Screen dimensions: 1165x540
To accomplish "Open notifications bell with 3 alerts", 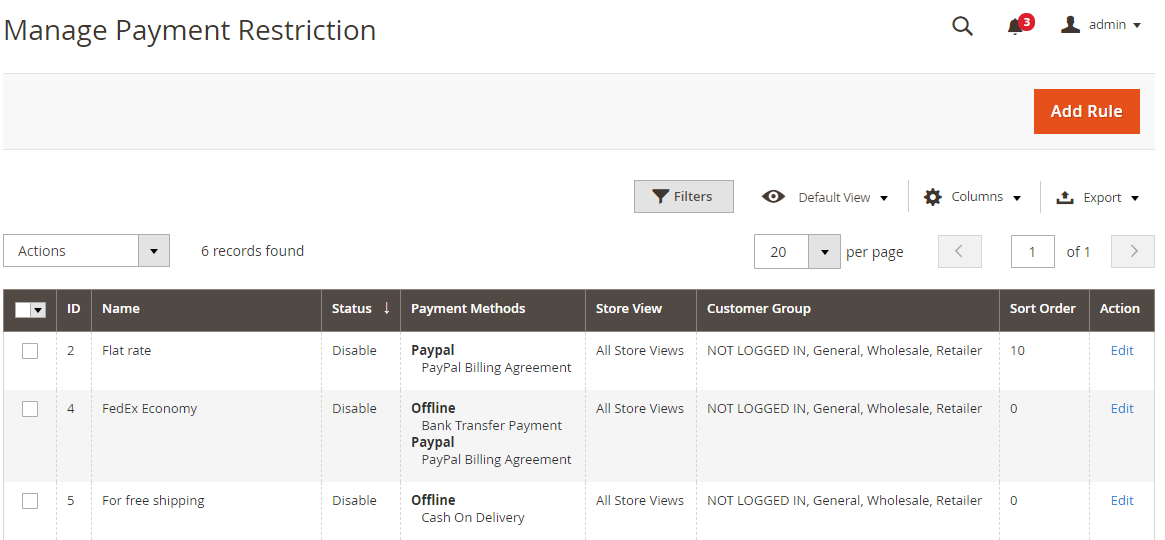I will 1016,26.
